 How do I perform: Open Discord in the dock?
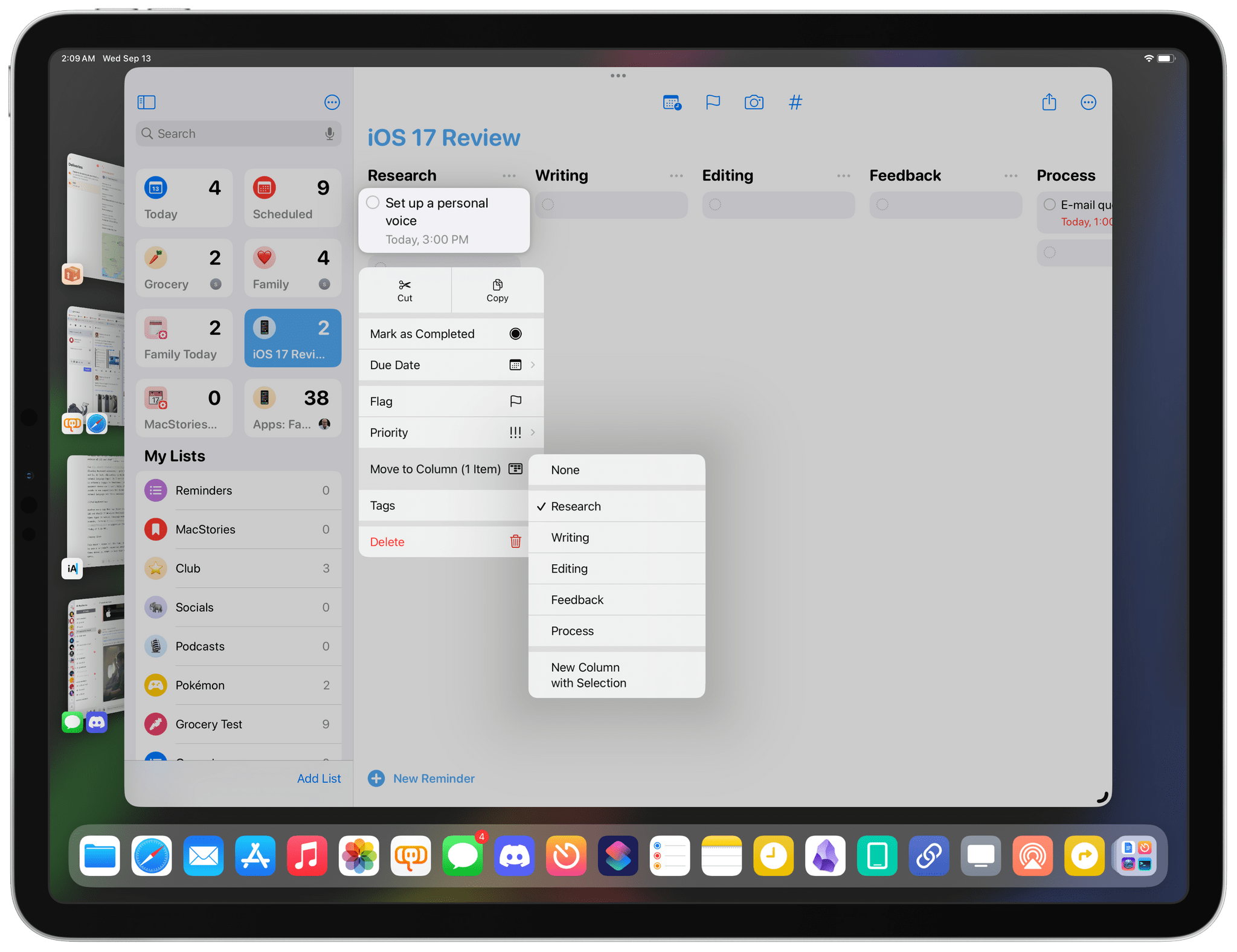(x=515, y=855)
